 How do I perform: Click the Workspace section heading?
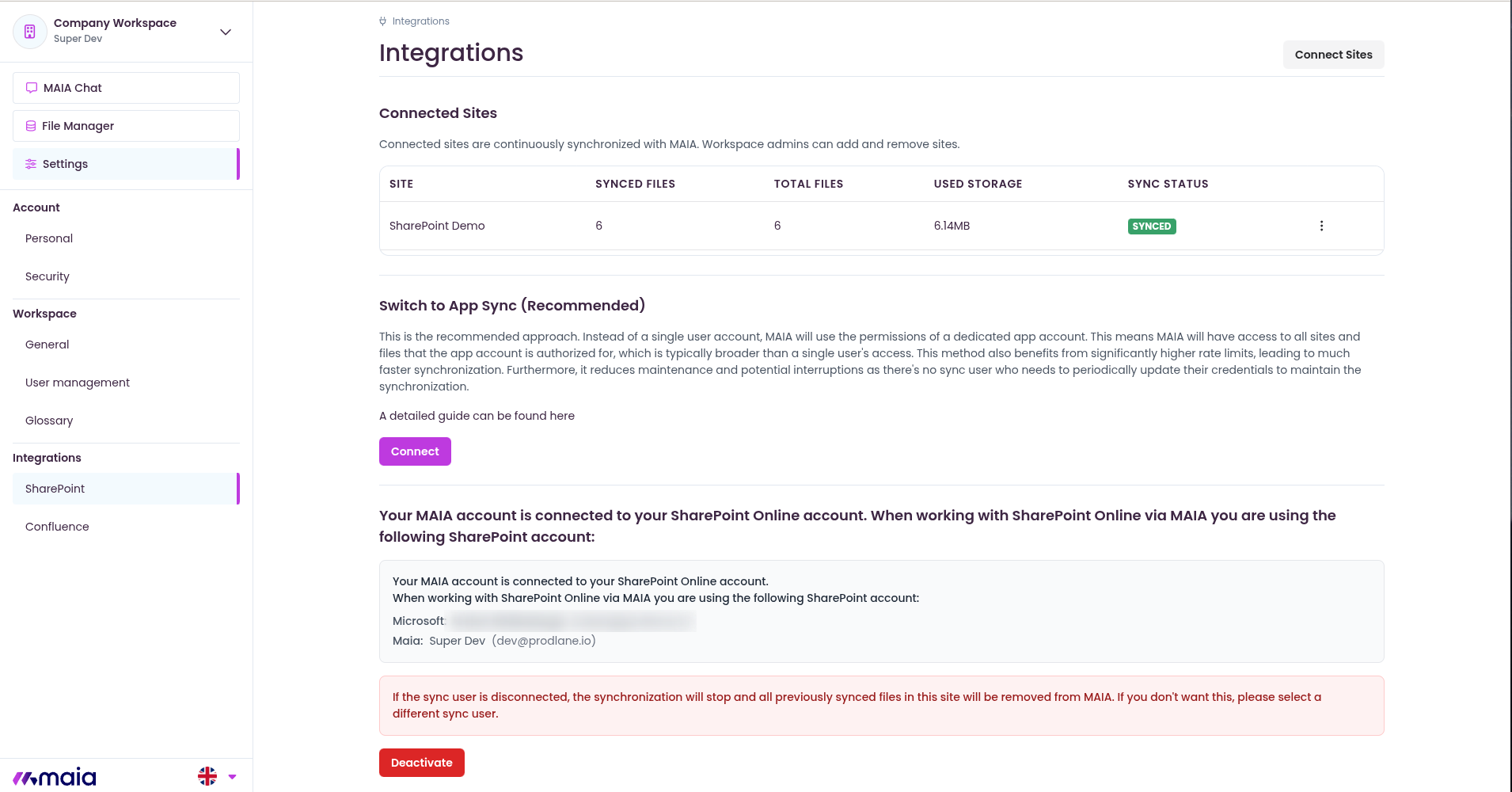(x=44, y=314)
